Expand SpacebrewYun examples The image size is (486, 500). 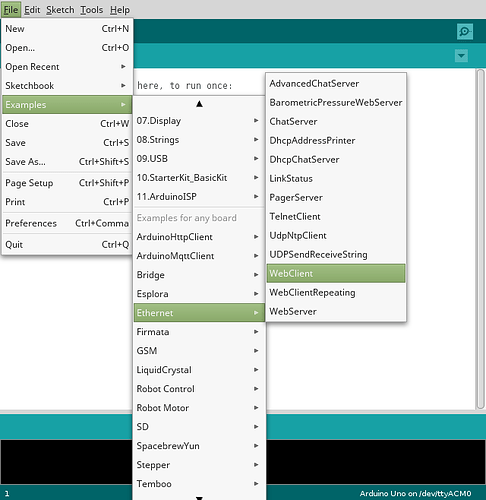(199, 446)
